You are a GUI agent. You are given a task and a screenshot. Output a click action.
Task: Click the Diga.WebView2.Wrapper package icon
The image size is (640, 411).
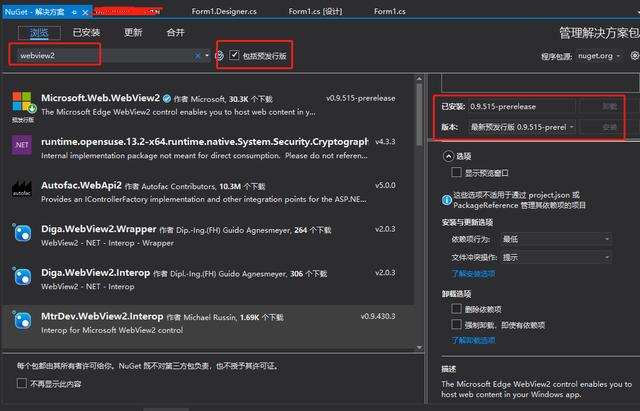(x=22, y=233)
